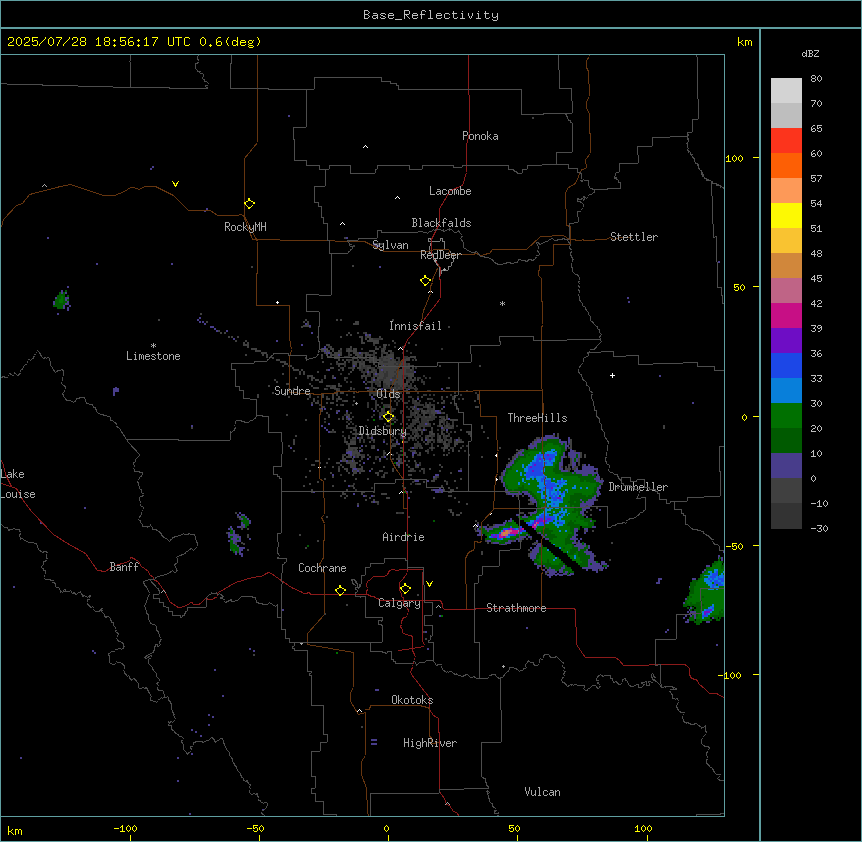Click the storm echo at the eastern map edge
This screenshot has height=842, width=862.
point(705,592)
